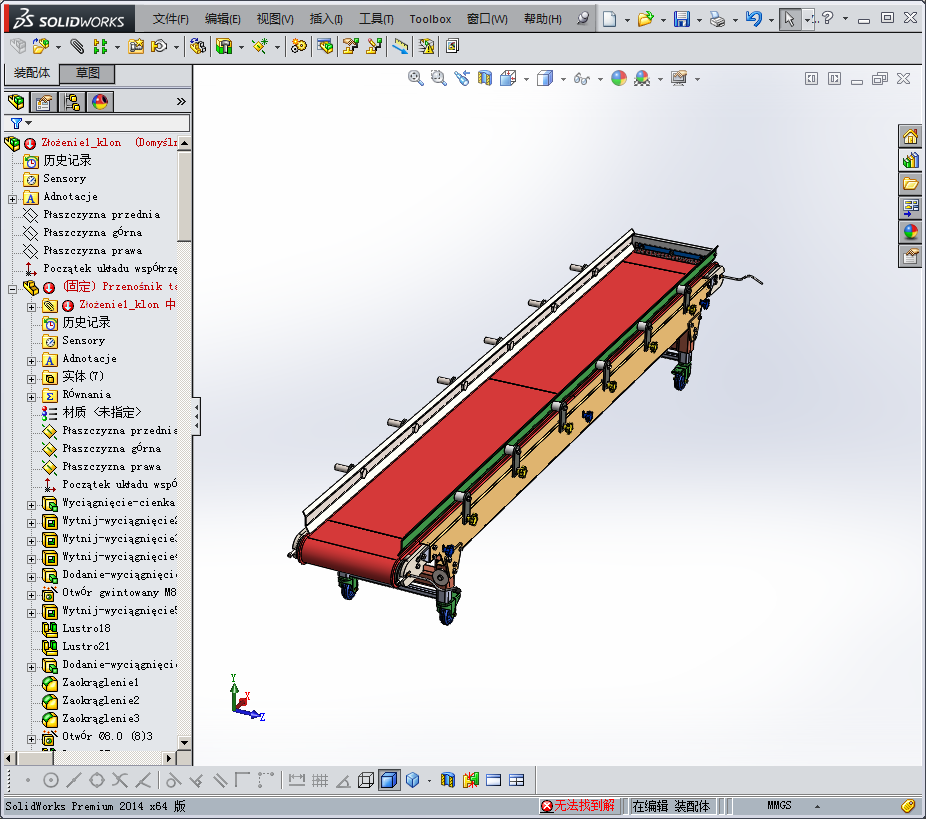Open the DisplayManager tab icon
Screen dimensions: 926x819
[100, 102]
